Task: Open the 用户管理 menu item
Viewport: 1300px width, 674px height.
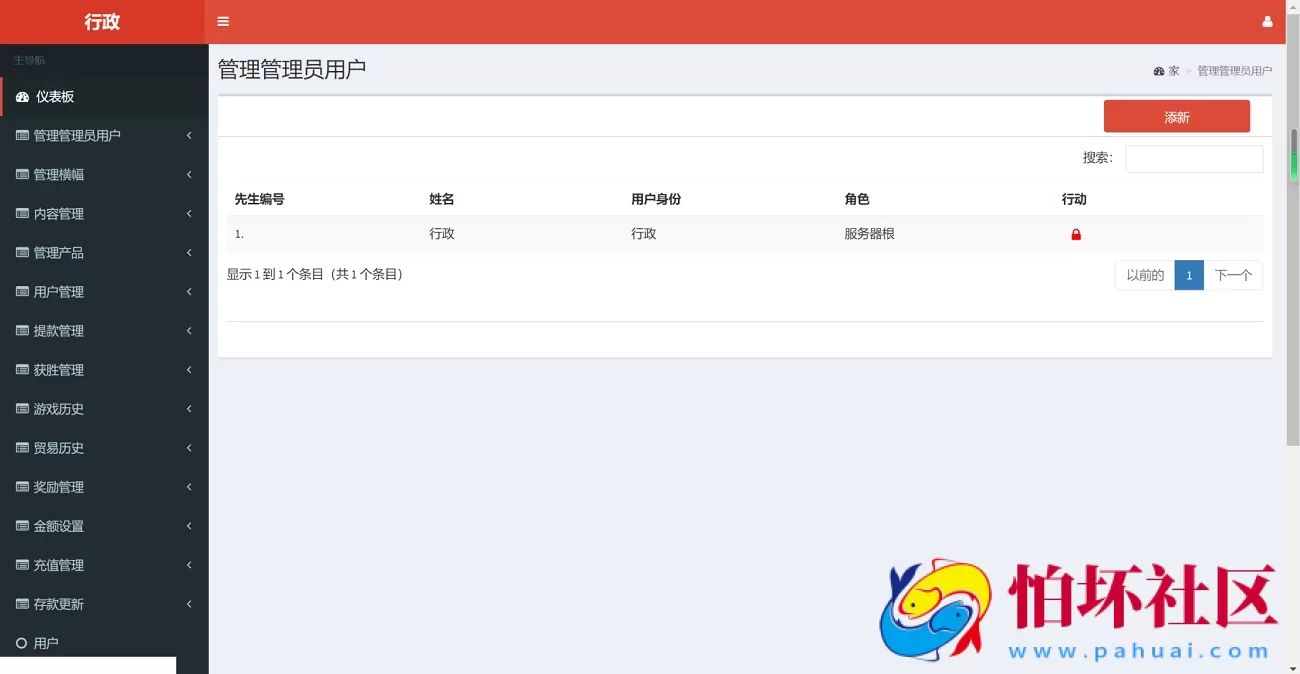Action: (x=59, y=292)
